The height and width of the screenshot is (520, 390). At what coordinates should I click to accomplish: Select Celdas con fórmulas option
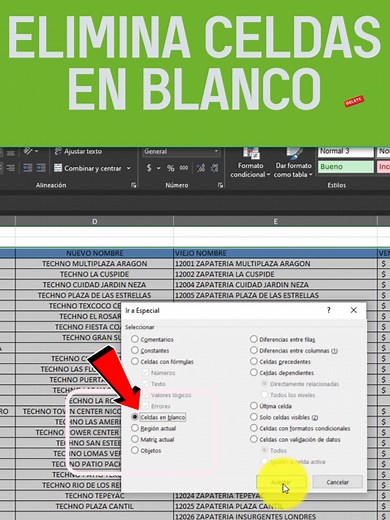pos(162,361)
